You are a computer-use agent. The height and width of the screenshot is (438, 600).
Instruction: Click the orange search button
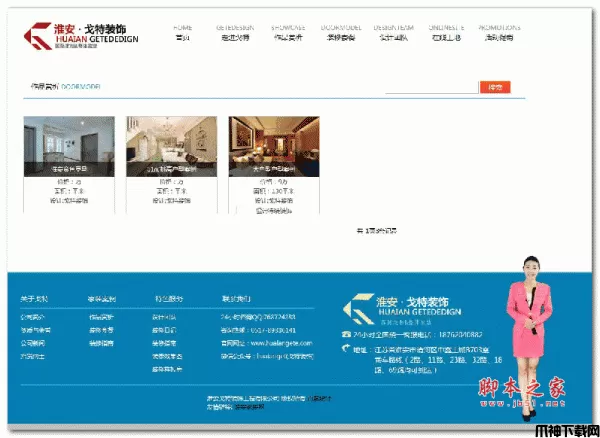[495, 87]
